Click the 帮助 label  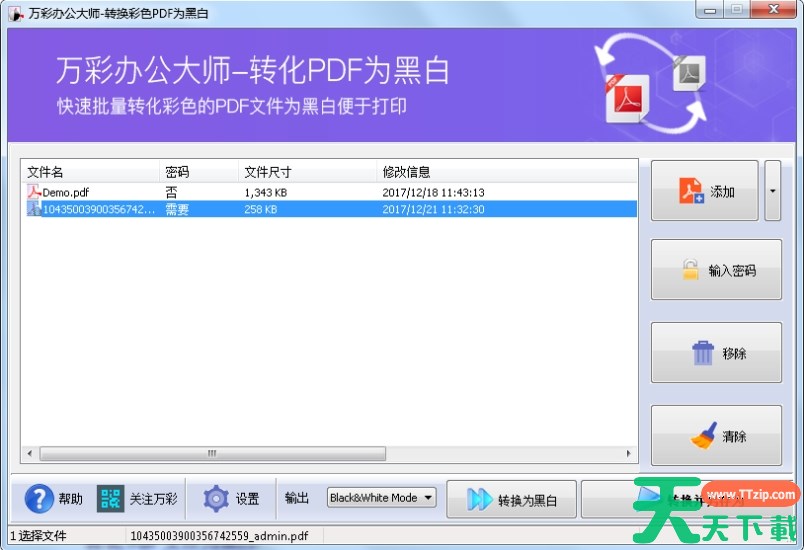70,499
